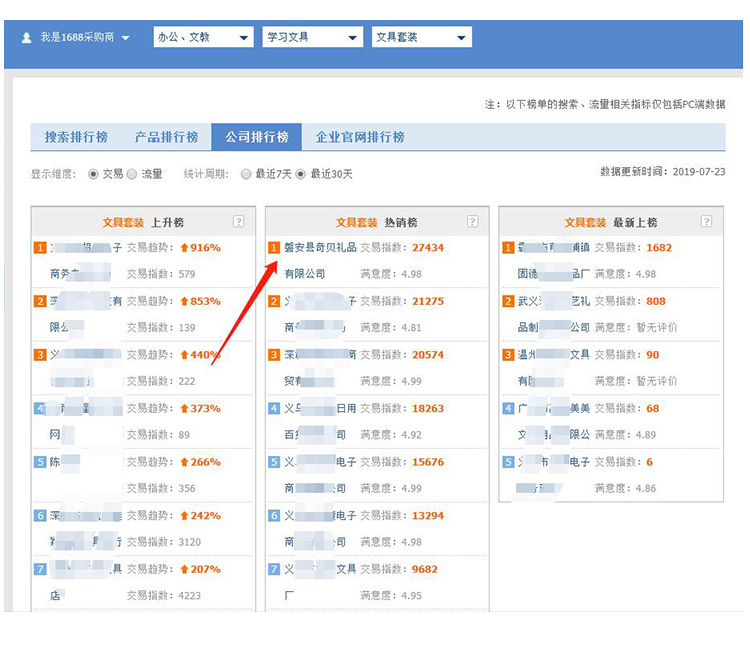The image size is (750, 650).
Task: Click rank 1 badge in 热销榜 list
Action: point(274,247)
